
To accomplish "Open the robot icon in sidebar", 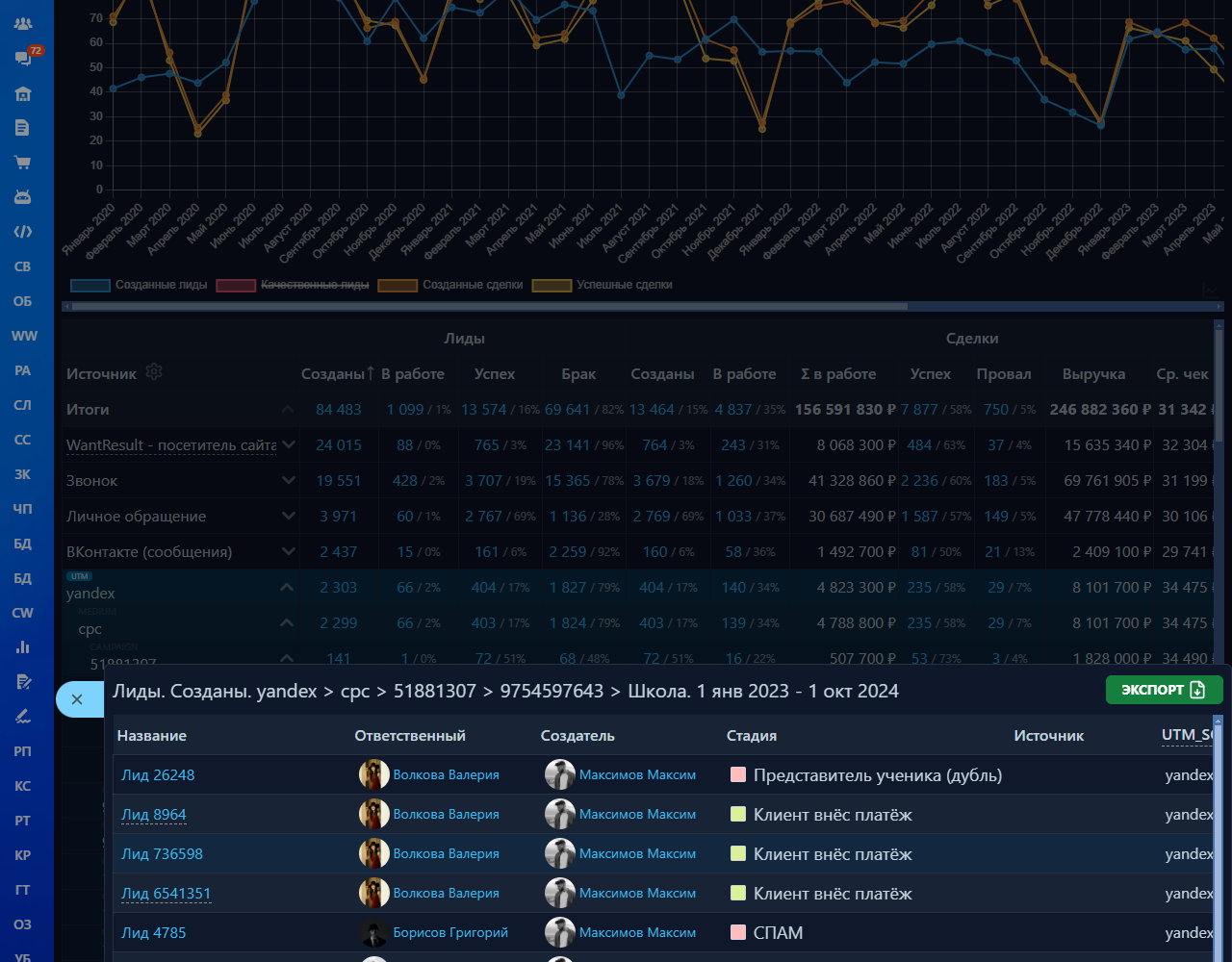I will click(22, 197).
